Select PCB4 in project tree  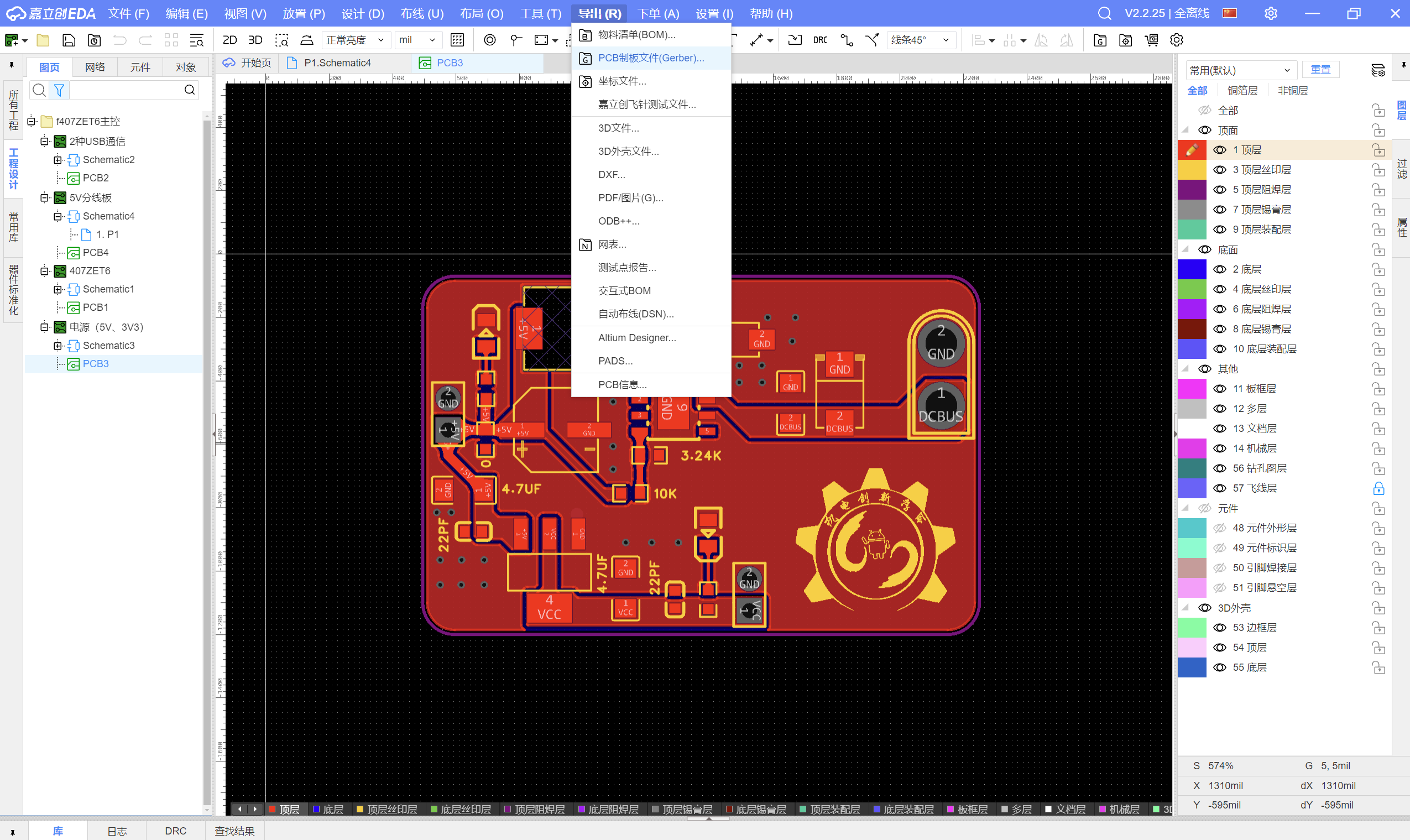click(96, 253)
